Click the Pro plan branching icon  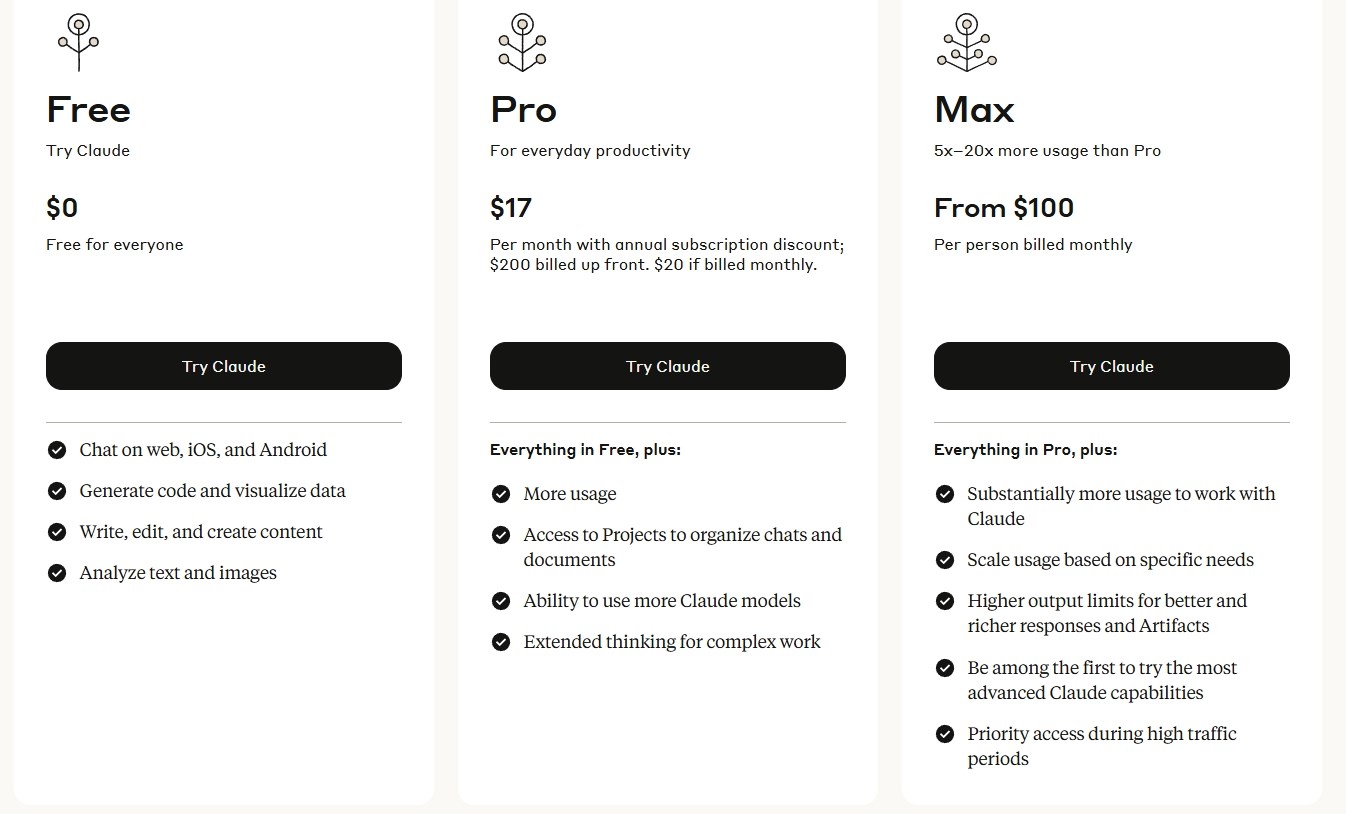522,42
